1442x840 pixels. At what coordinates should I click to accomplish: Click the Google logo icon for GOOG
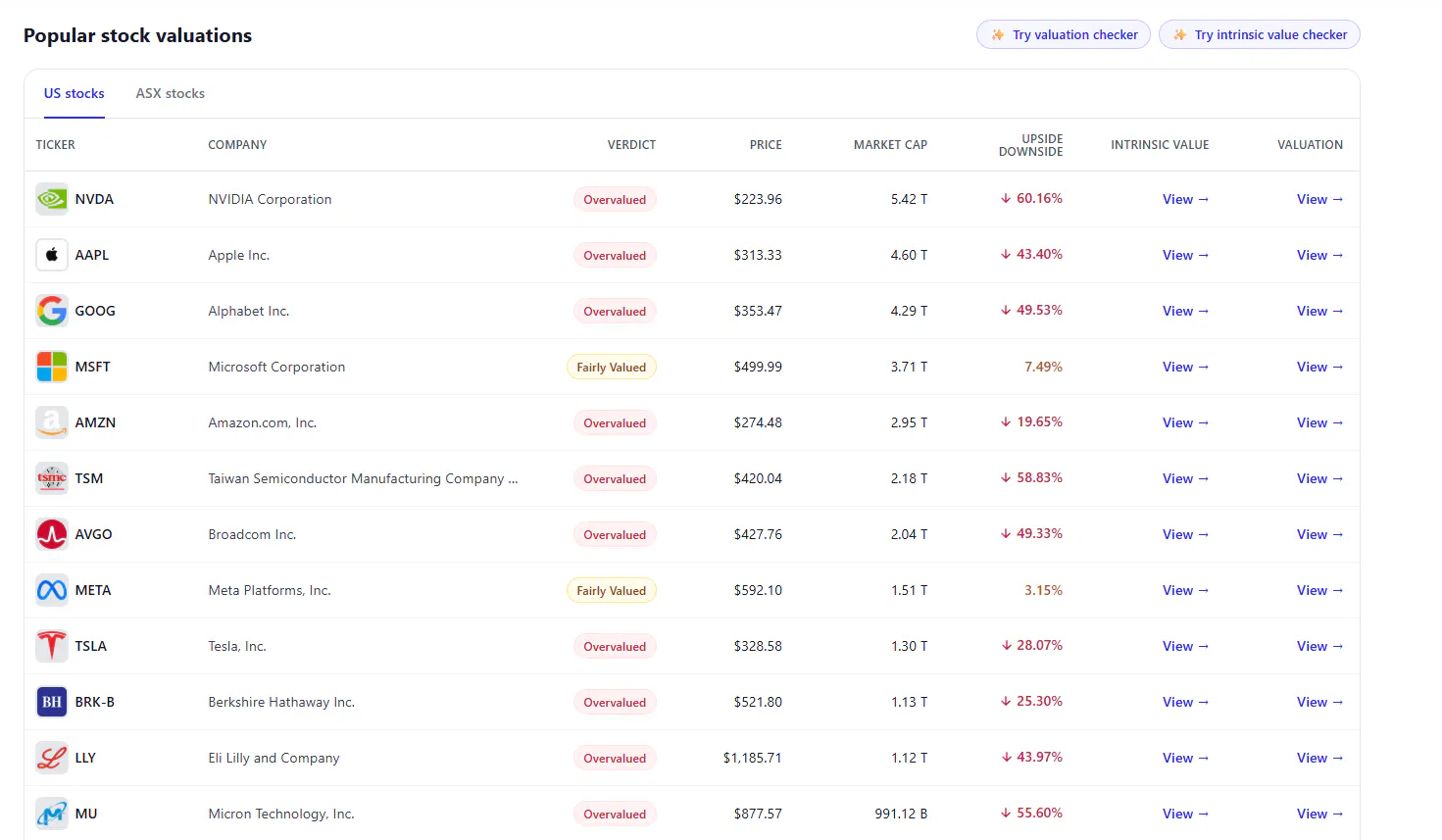pos(52,311)
